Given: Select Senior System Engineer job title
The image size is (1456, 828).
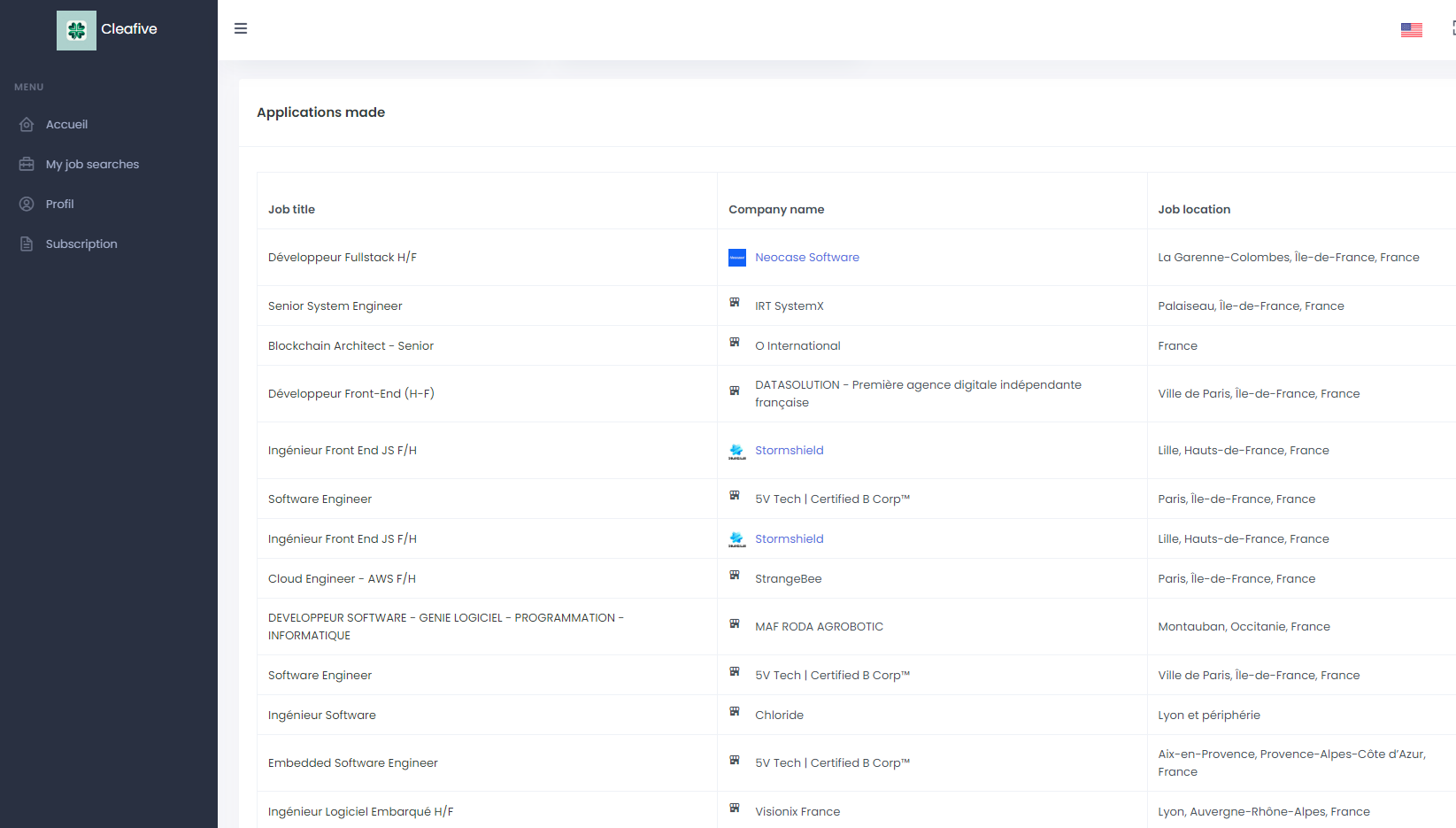Looking at the screenshot, I should click(335, 306).
